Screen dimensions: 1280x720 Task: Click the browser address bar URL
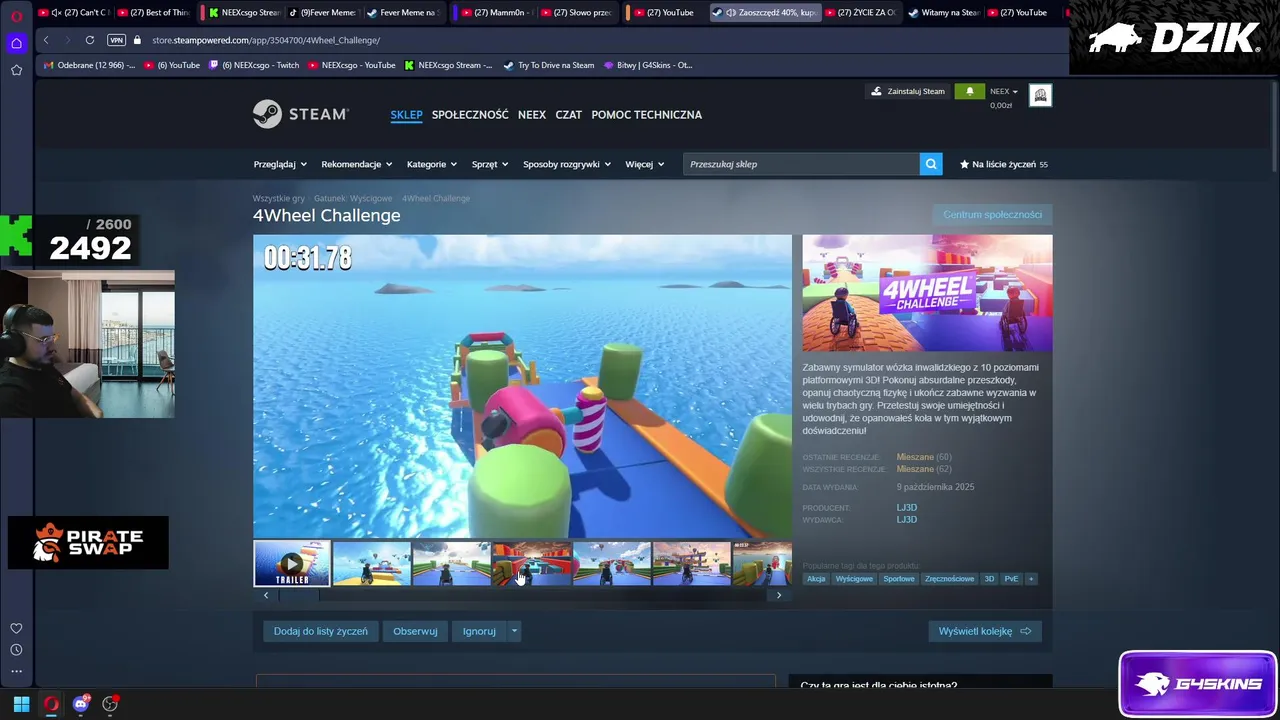266,40
